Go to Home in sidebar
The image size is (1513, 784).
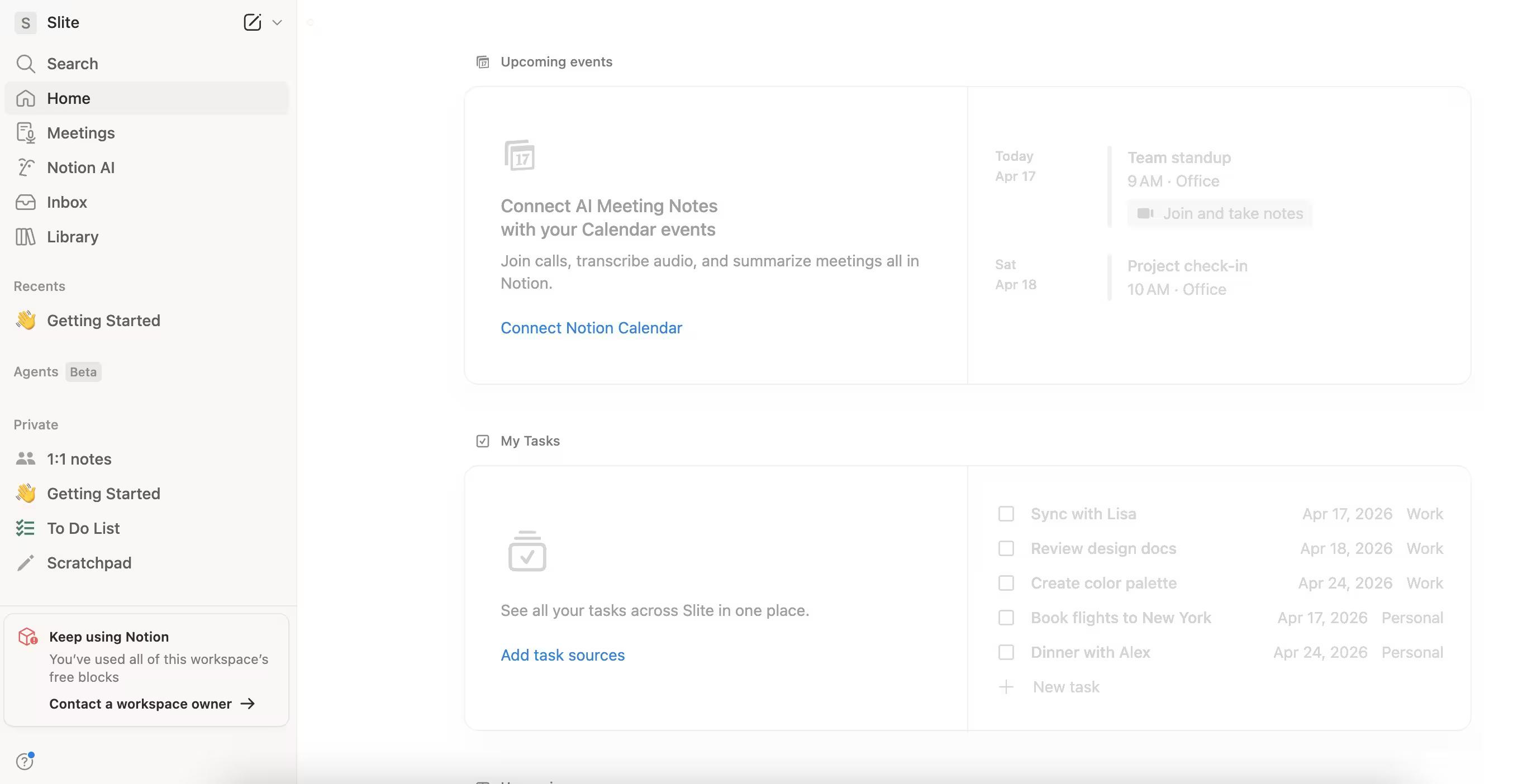[x=147, y=98]
